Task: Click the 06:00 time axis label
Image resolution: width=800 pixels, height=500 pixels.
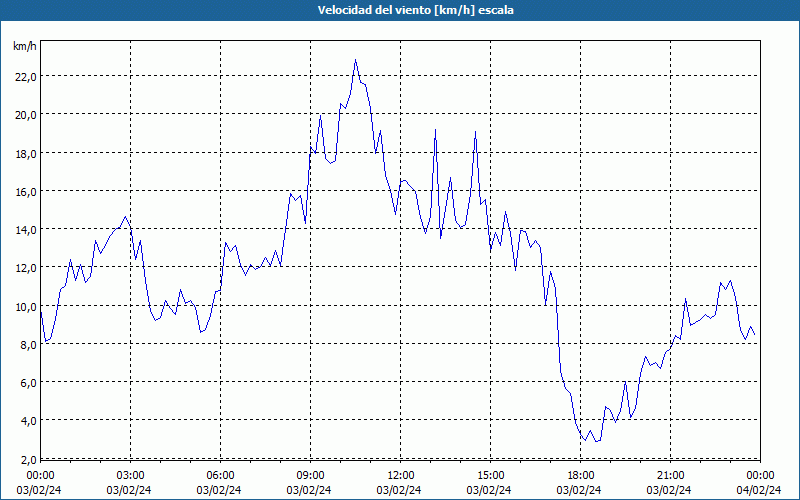Action: pos(220,476)
